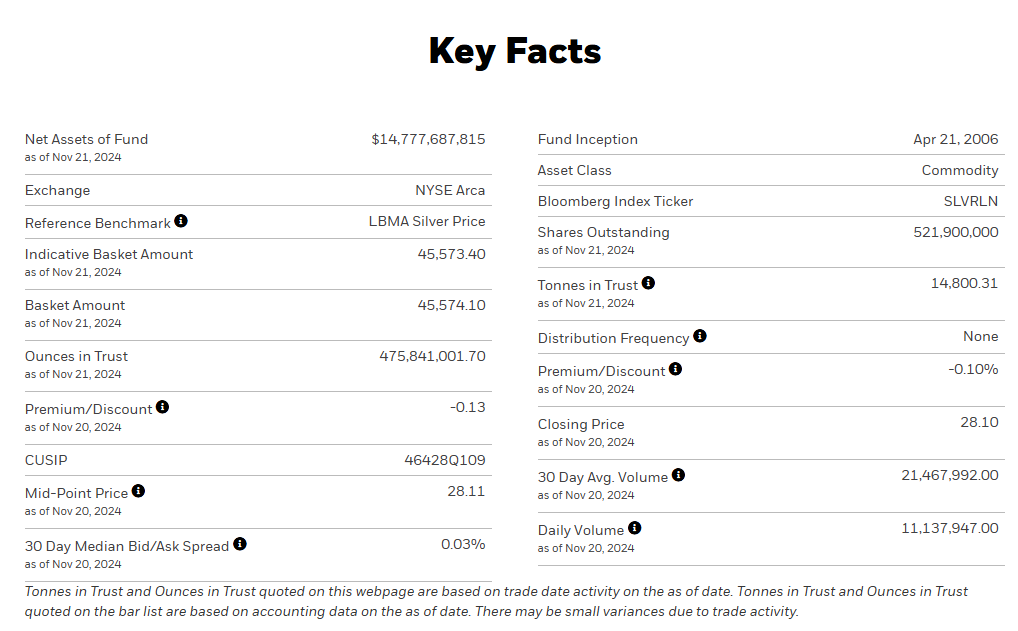Viewport: 1018px width, 631px height.
Task: Open info tooltip next to Mid-Point Price
Action: 139,491
